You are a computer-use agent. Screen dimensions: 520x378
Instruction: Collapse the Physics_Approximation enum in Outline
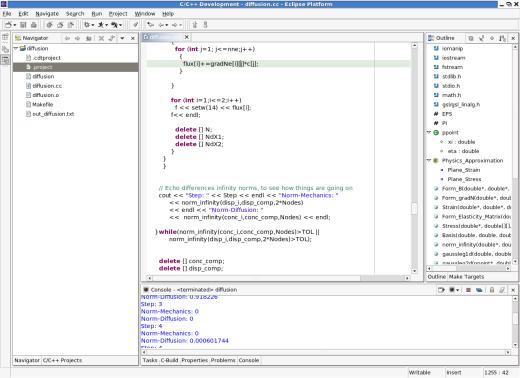click(429, 160)
